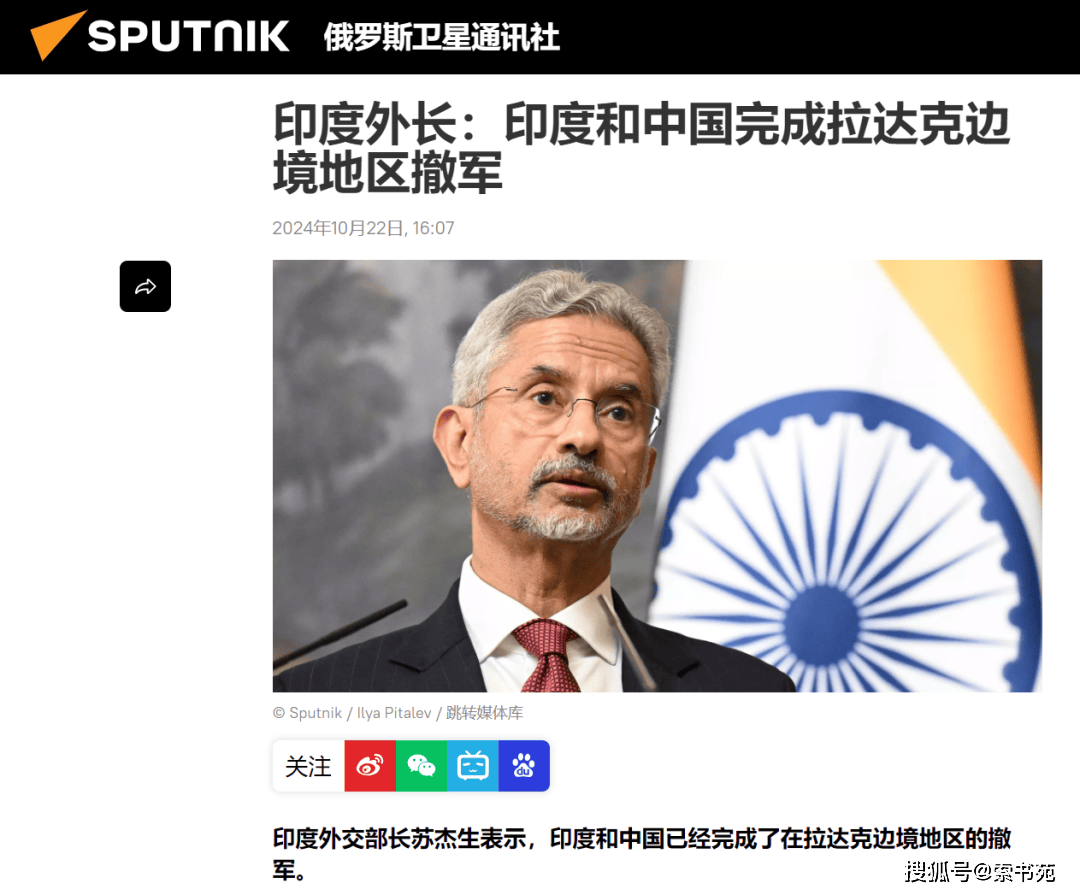
Task: Click the Ilya Pitalev photographer credit
Action: [394, 712]
